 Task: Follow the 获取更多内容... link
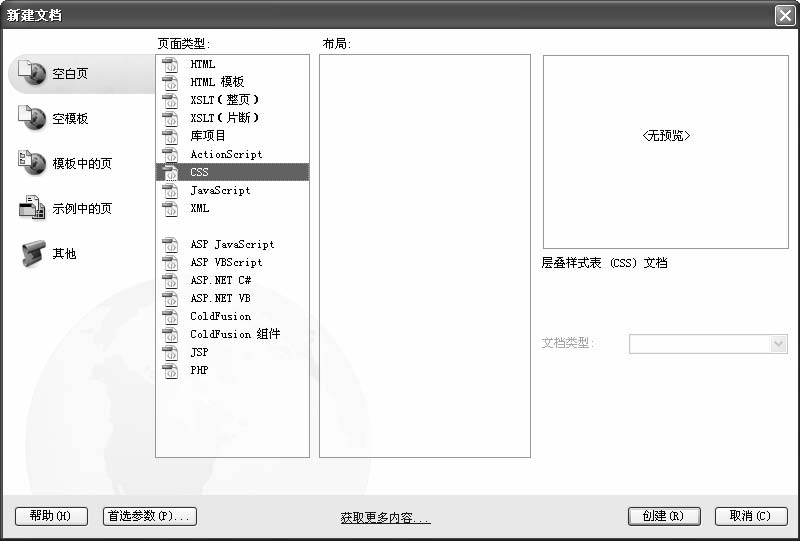(385, 518)
